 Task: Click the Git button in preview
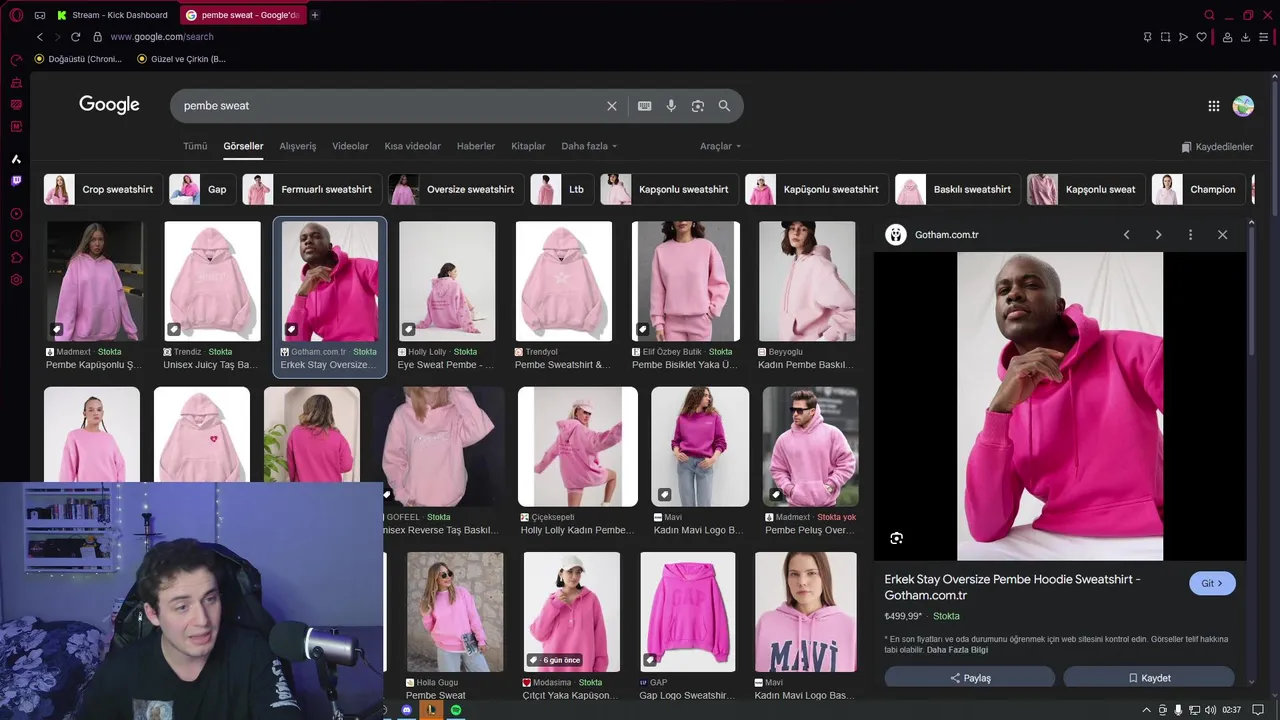pos(1212,583)
